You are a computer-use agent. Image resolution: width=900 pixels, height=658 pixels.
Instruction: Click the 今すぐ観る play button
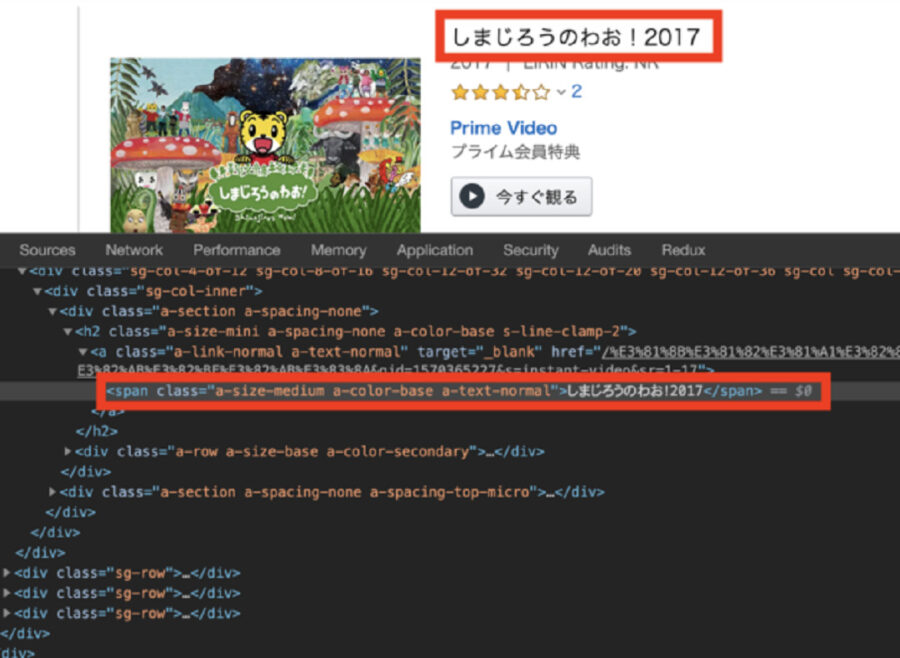[x=521, y=196]
